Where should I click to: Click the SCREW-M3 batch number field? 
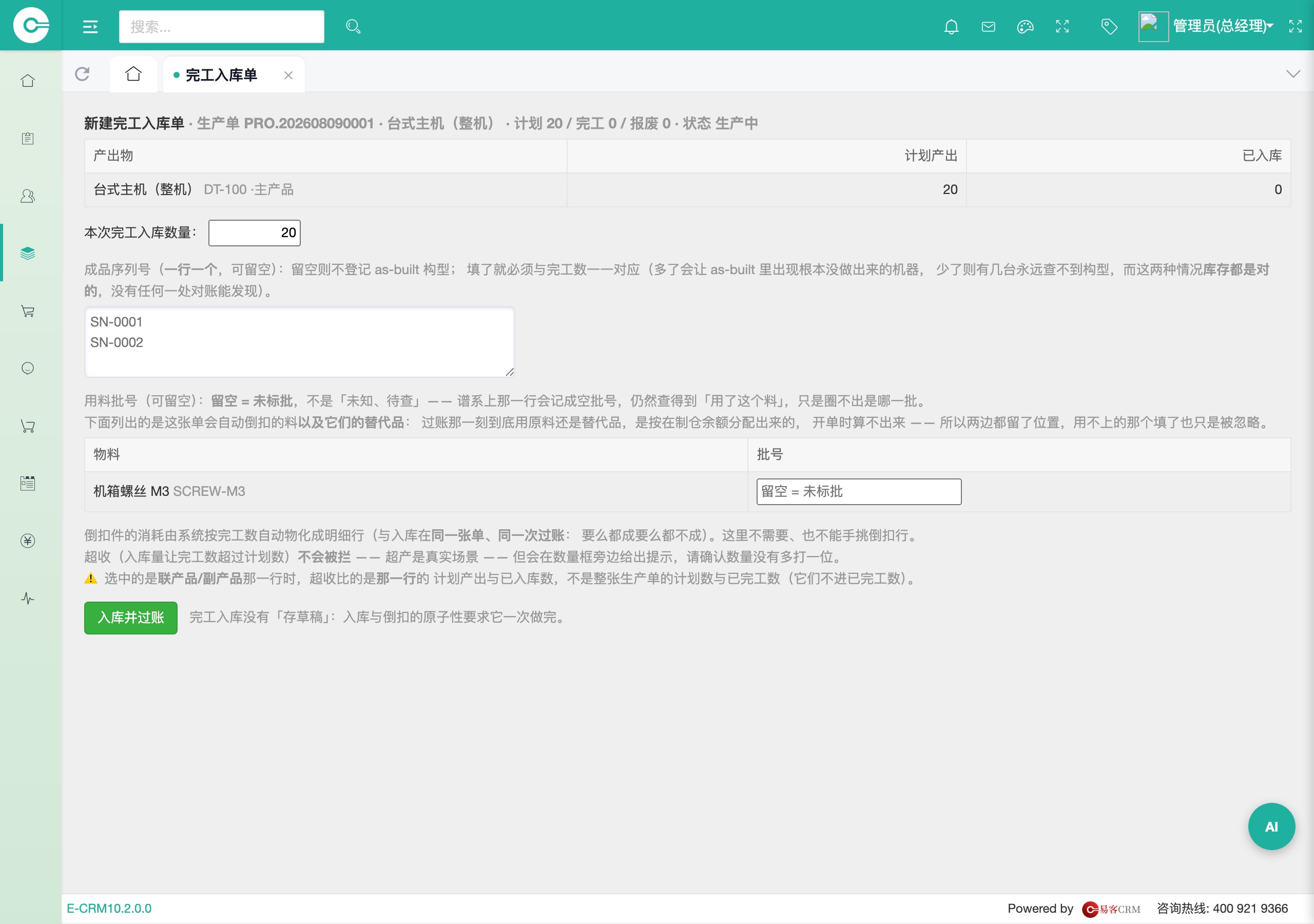click(859, 491)
